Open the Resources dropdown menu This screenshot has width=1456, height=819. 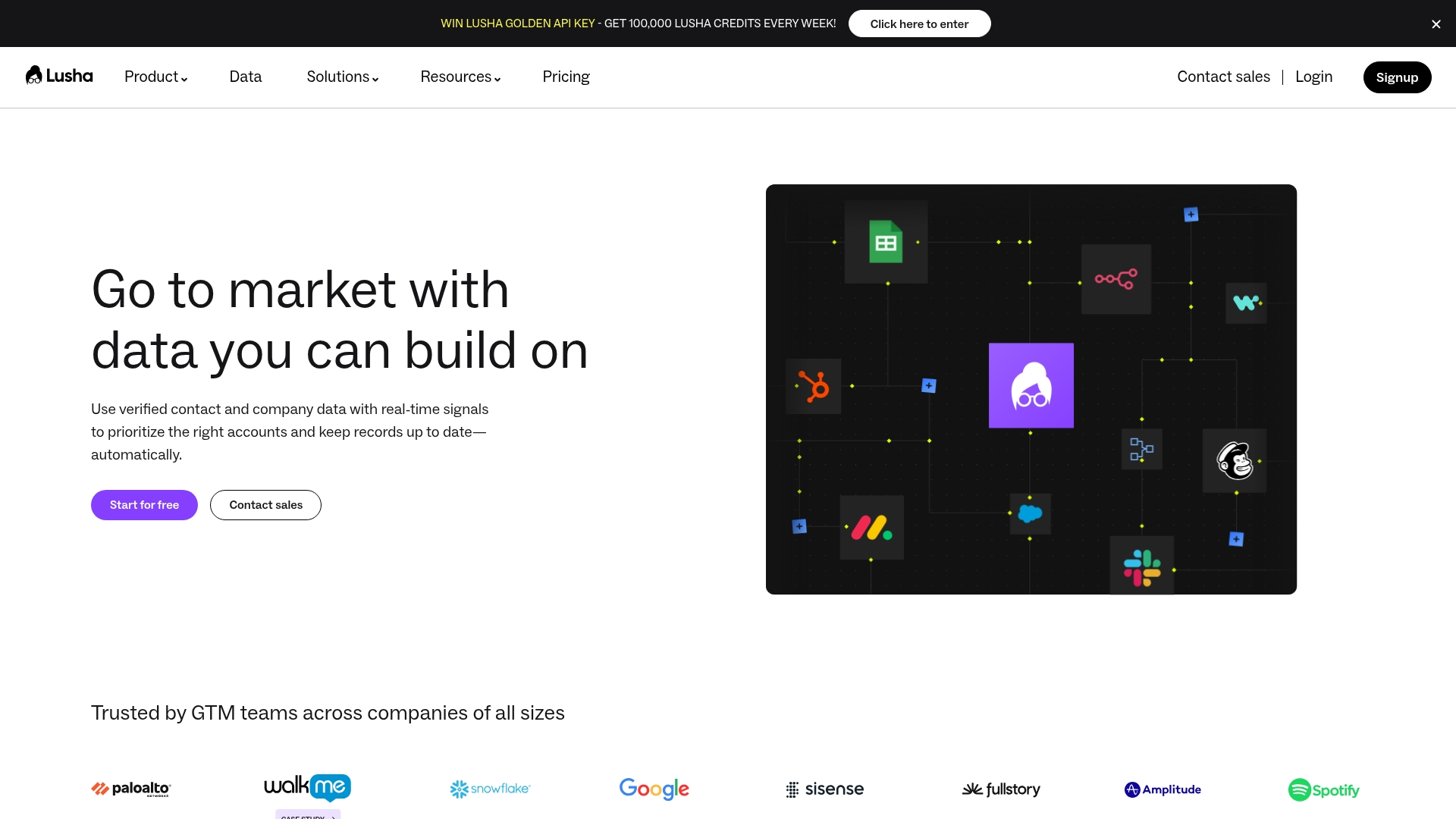pos(460,77)
